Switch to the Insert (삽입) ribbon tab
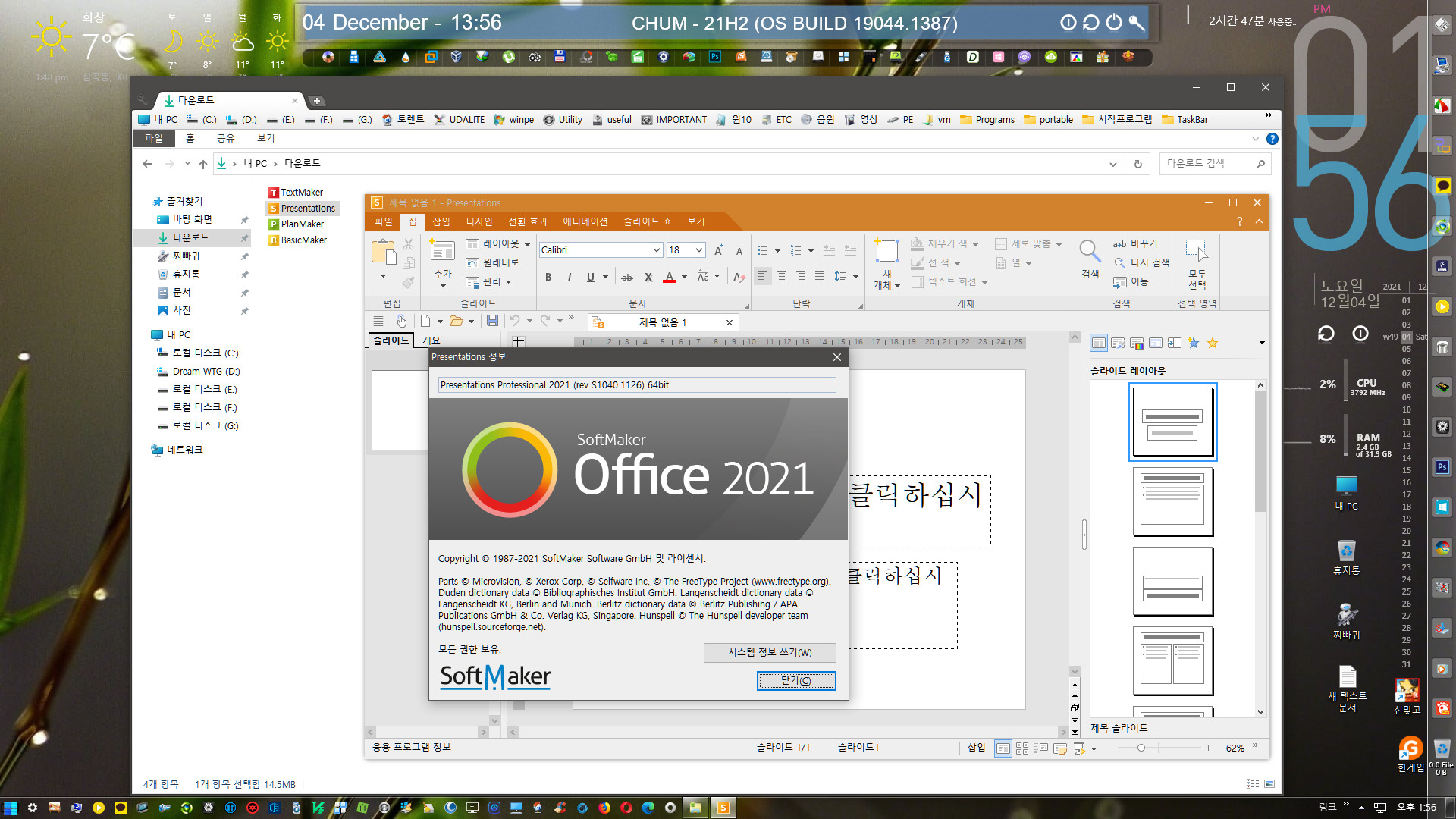This screenshot has height=819, width=1456. tap(441, 221)
